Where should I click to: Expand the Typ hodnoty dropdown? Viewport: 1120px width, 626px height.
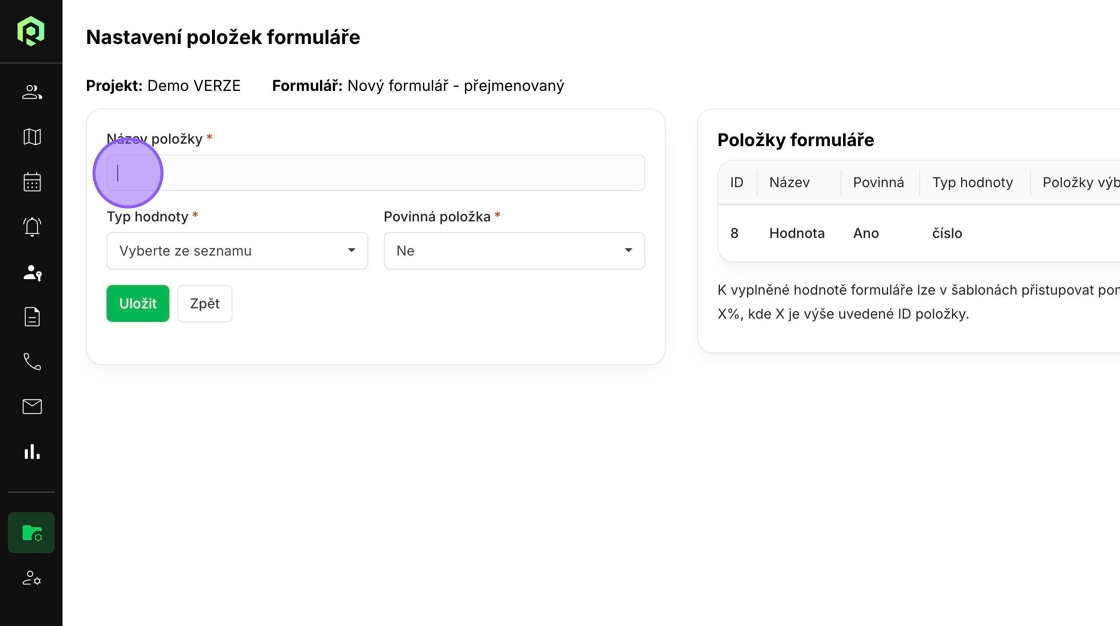click(x=237, y=251)
